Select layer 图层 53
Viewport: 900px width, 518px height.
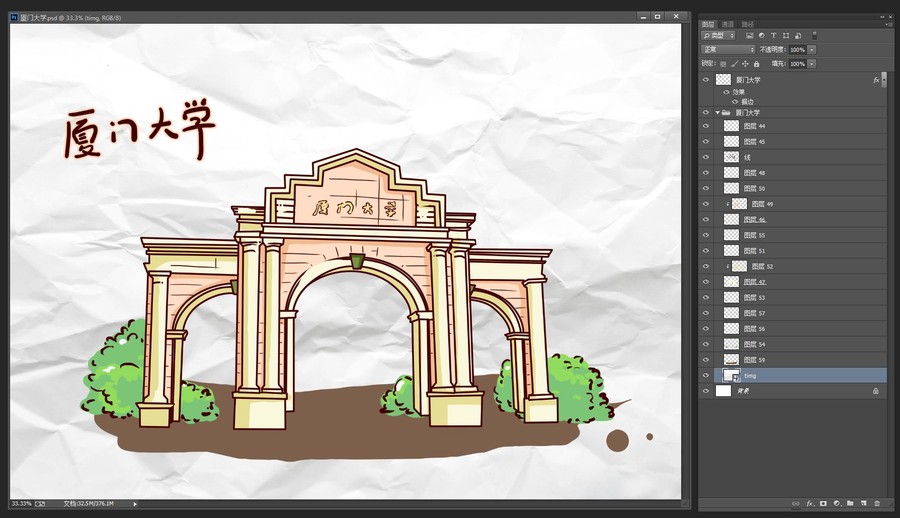(x=800, y=297)
